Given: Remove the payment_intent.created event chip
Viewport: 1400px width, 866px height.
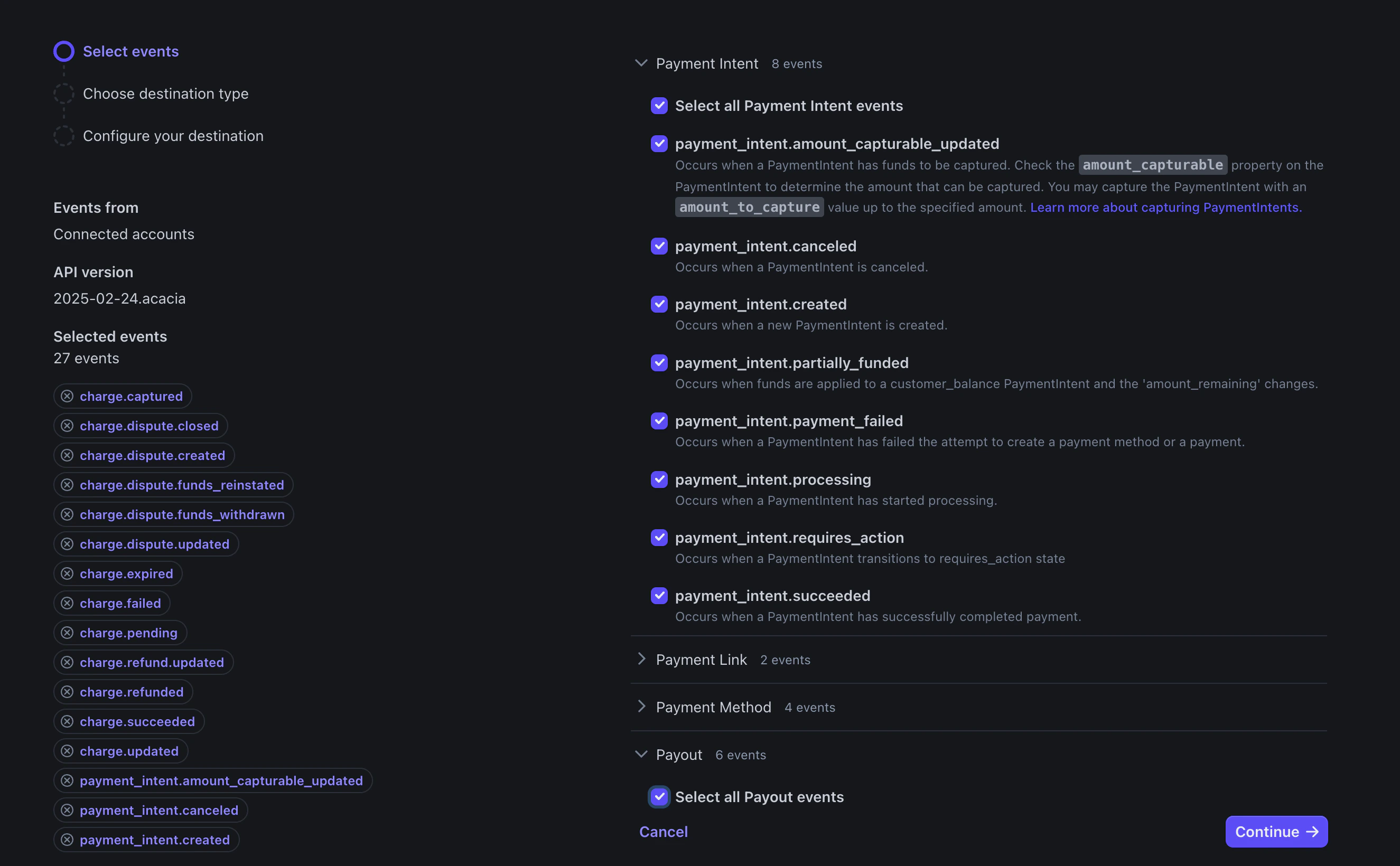Looking at the screenshot, I should (68, 840).
